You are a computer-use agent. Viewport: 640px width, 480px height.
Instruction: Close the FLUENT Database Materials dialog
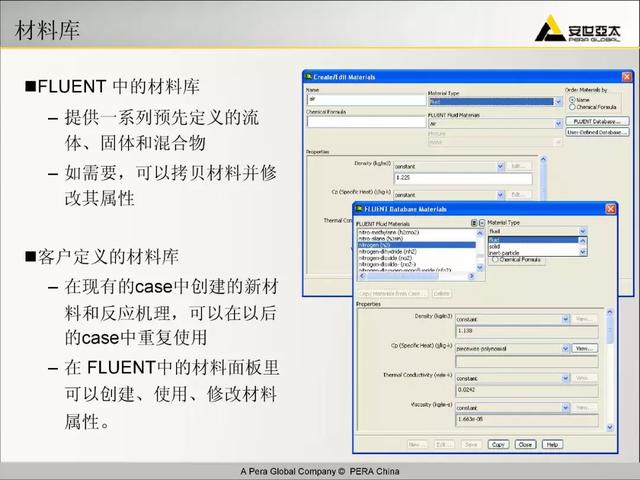pyautogui.click(x=611, y=209)
